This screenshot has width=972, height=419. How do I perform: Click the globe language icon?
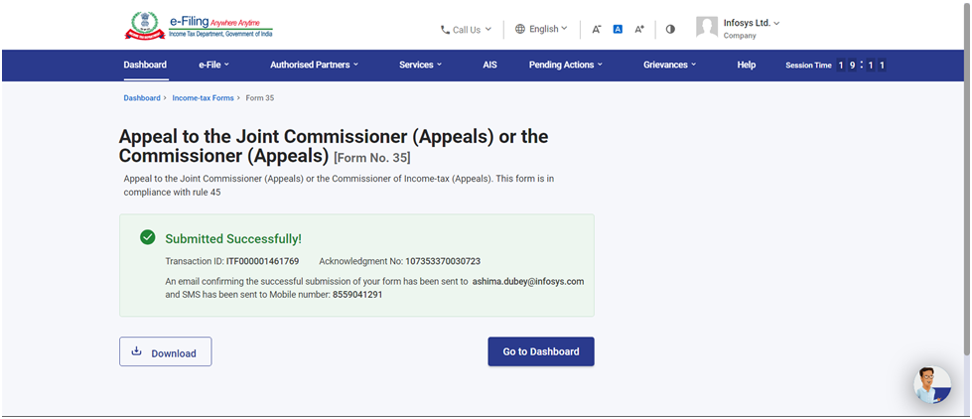[520, 29]
